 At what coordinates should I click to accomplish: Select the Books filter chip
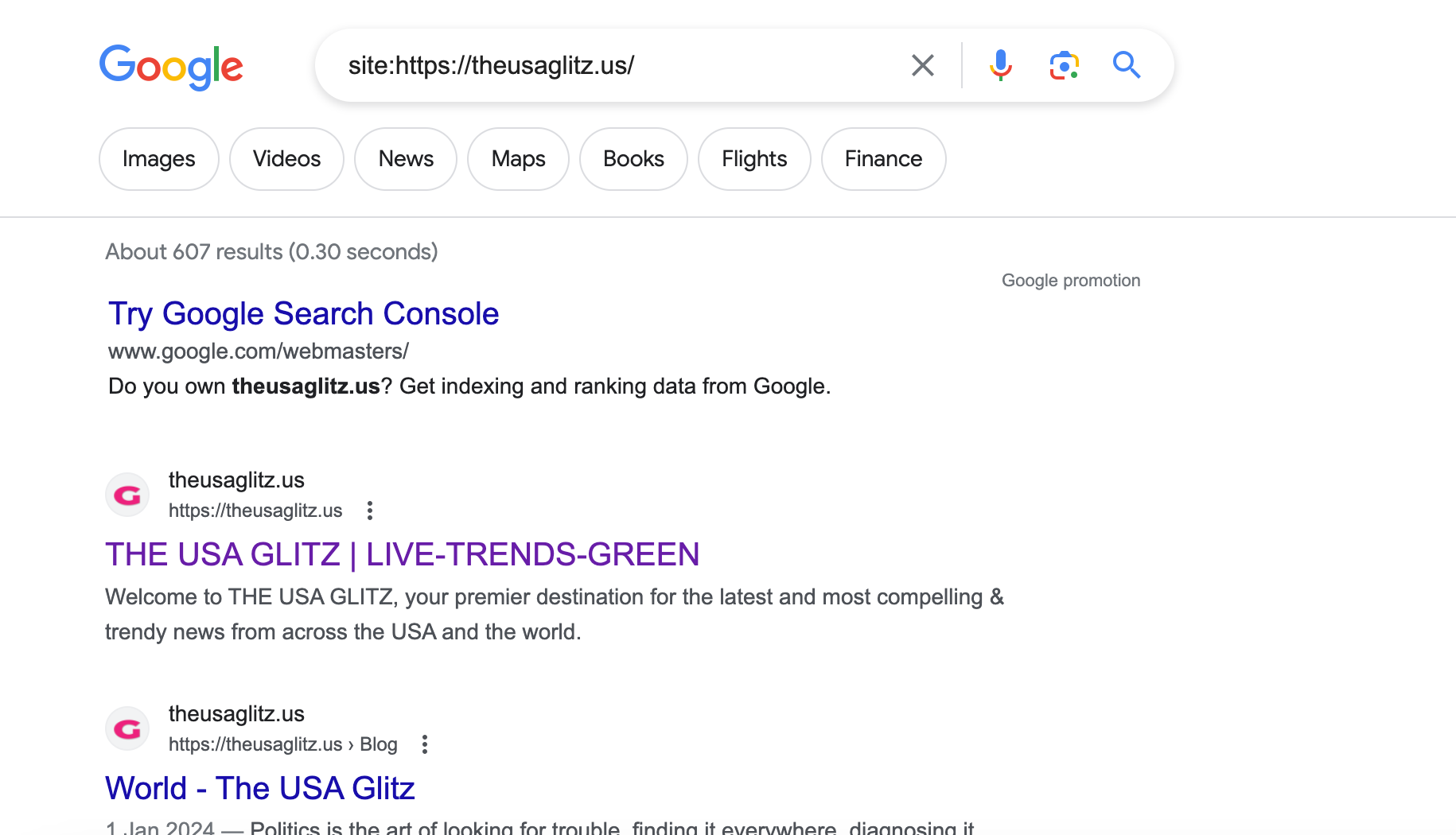[x=633, y=158]
